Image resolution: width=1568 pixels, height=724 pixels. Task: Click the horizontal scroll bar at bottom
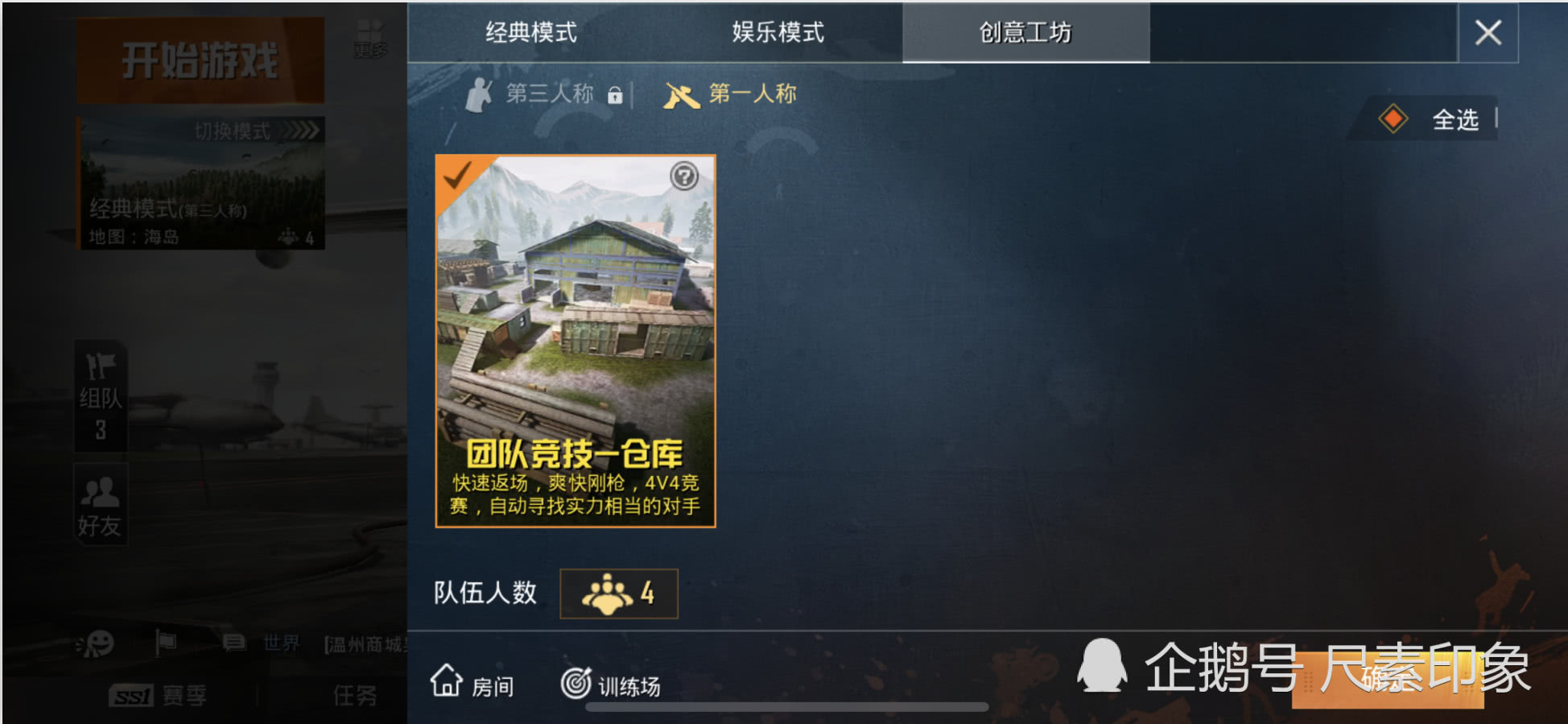coord(787,707)
